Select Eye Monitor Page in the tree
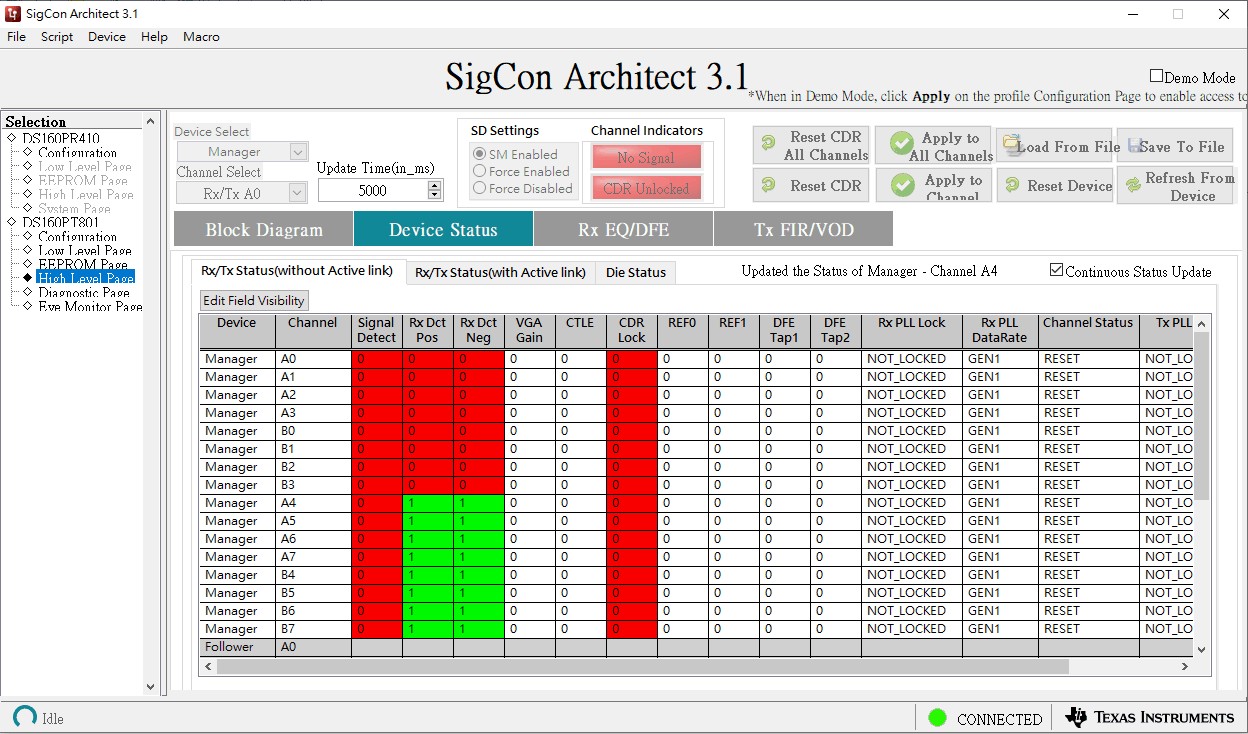Screen dimensions: 1248x734 (x=90, y=306)
